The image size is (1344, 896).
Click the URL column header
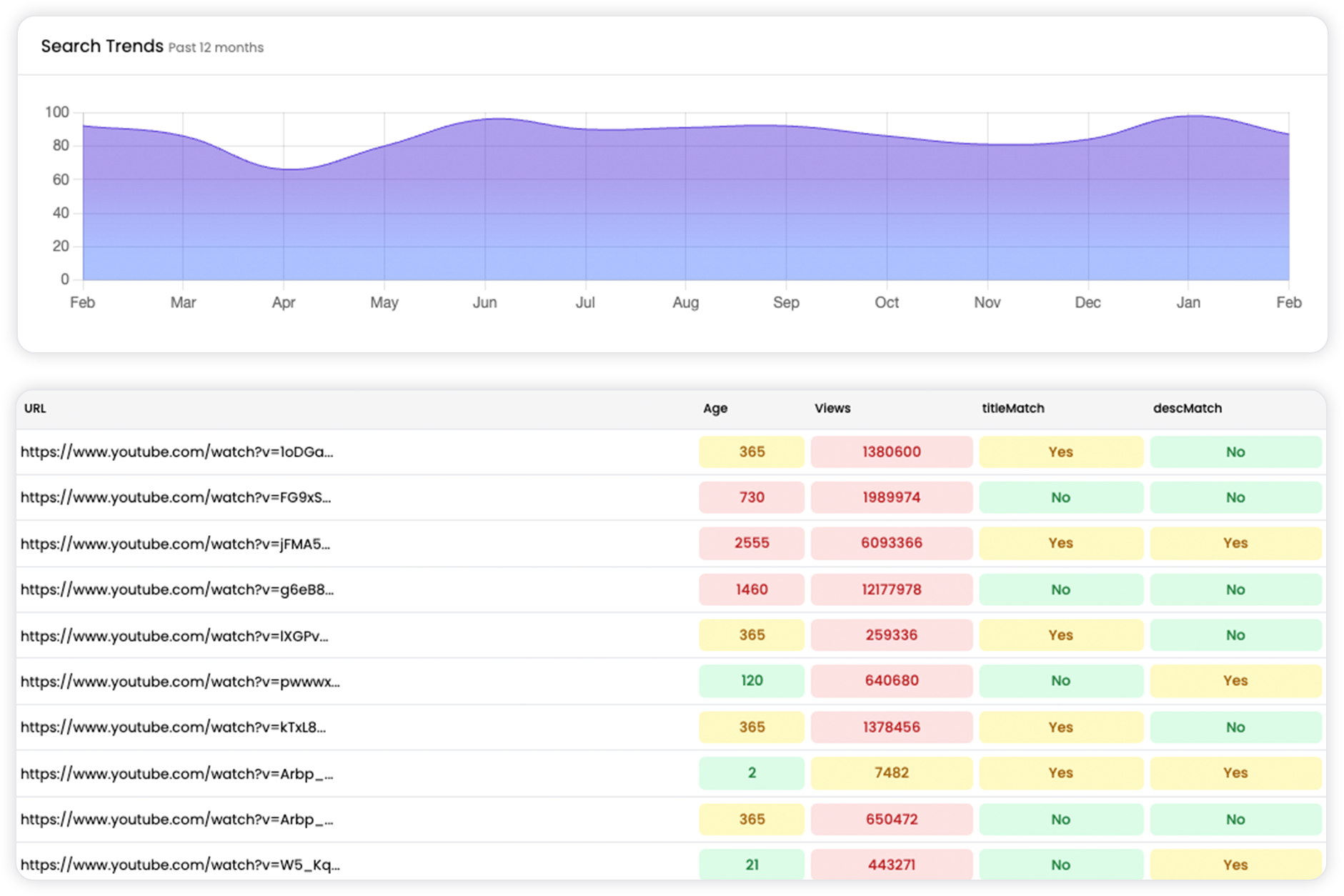tap(34, 408)
